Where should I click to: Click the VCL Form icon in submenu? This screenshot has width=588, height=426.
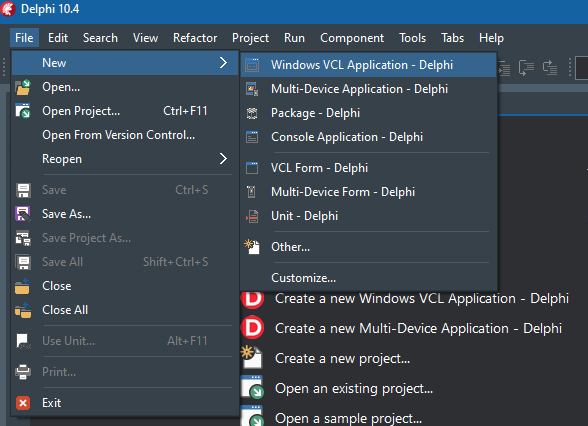252,168
